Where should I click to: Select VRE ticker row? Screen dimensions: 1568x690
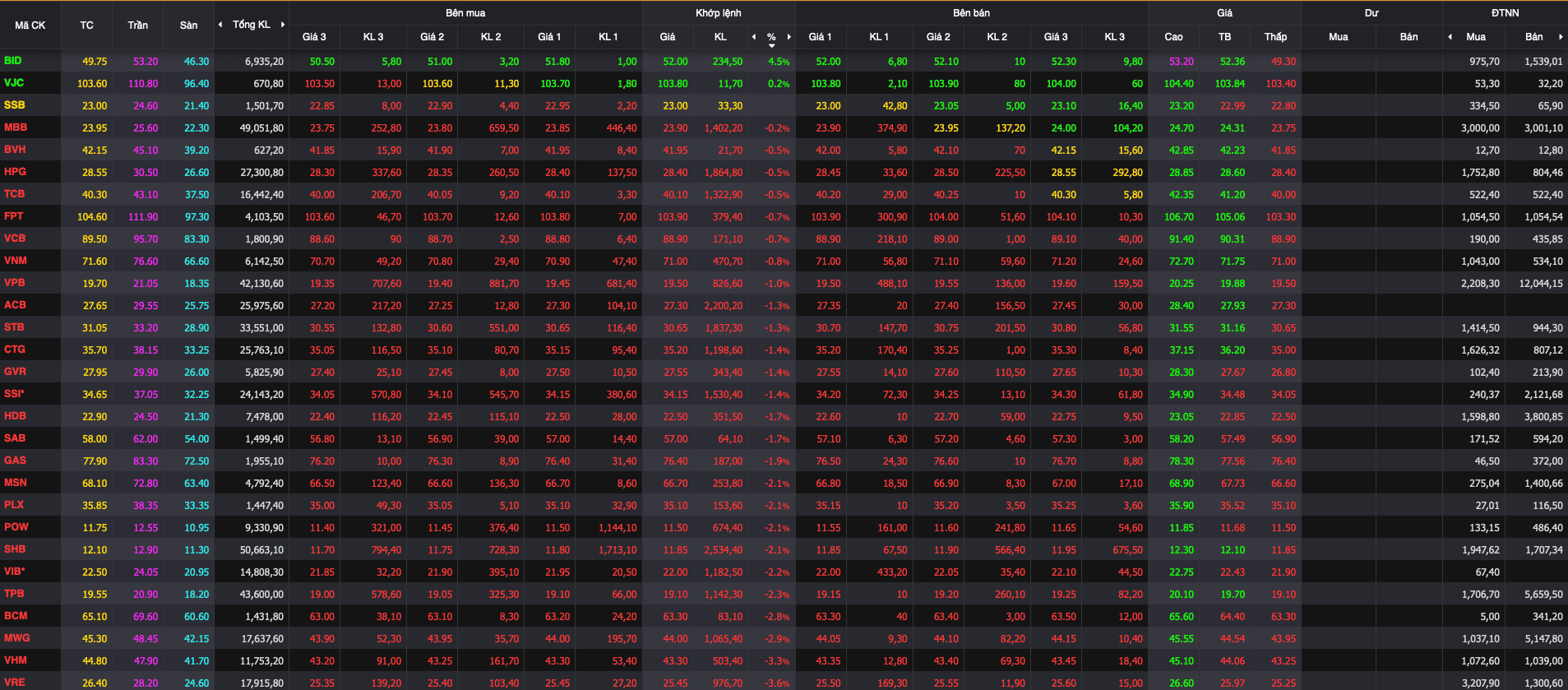tap(14, 683)
